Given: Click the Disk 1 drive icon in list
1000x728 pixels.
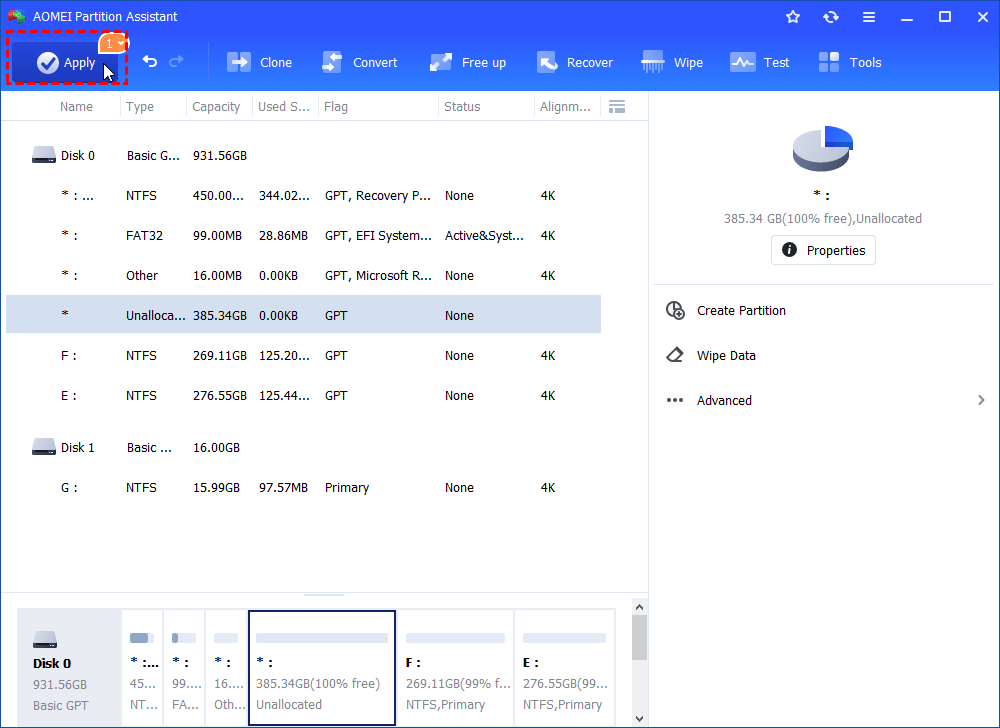Looking at the screenshot, I should tap(43, 447).
